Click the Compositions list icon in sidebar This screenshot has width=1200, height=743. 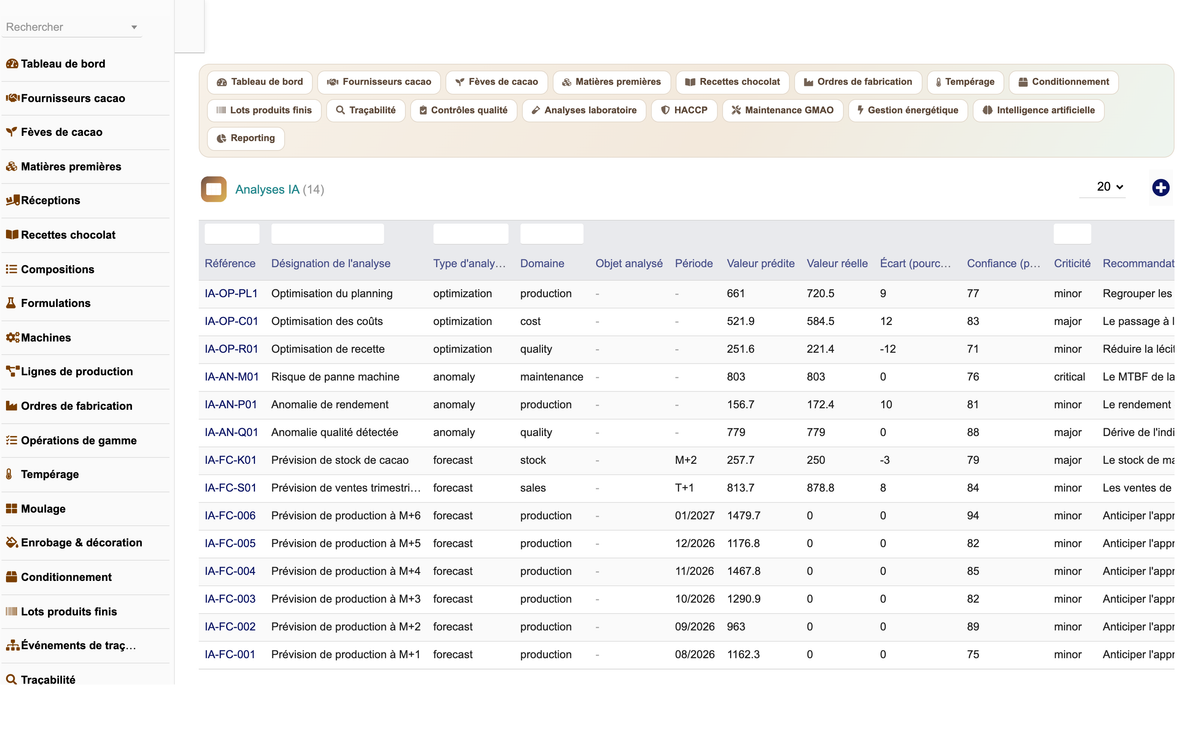tap(12, 269)
